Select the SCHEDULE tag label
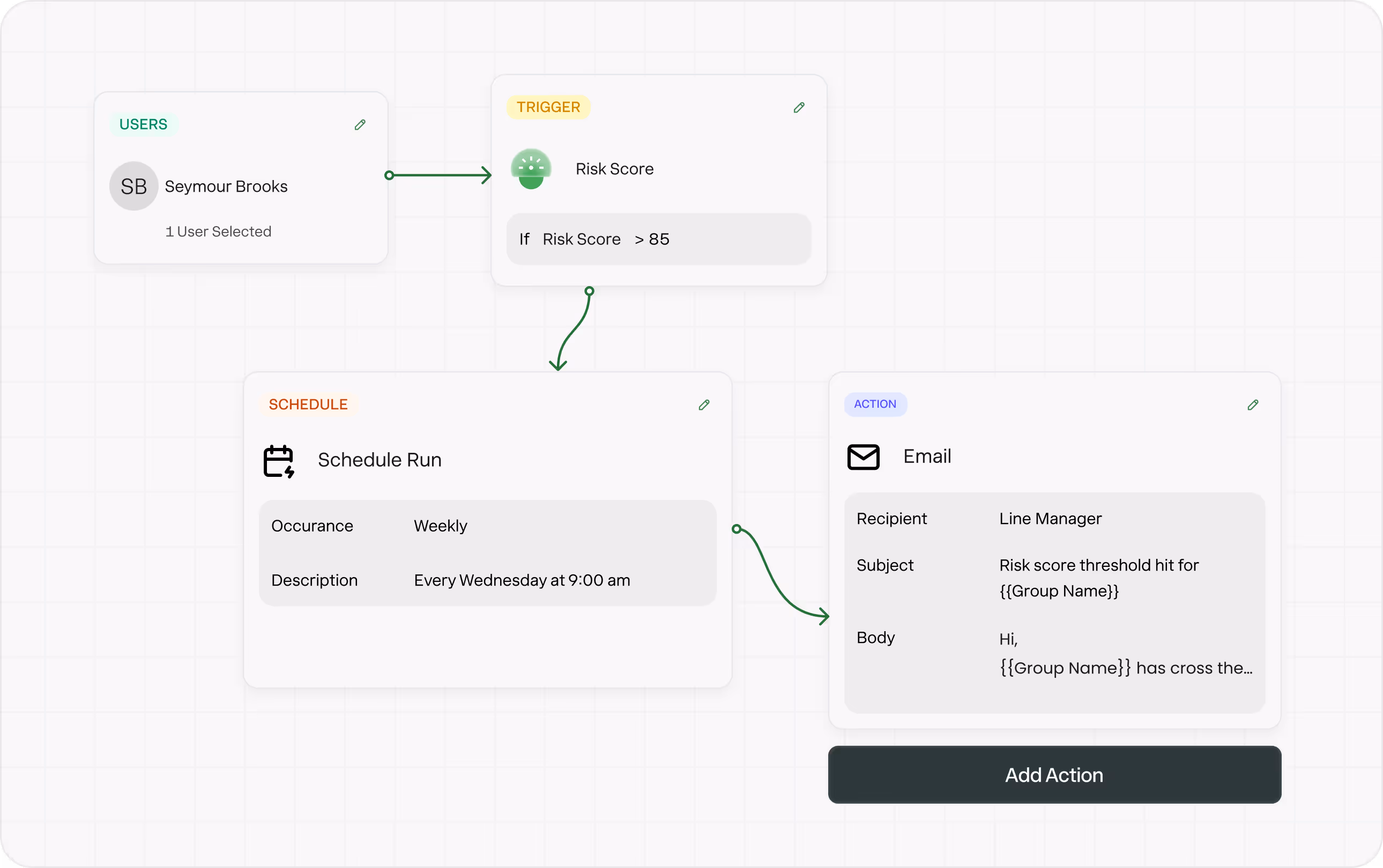 (x=308, y=404)
